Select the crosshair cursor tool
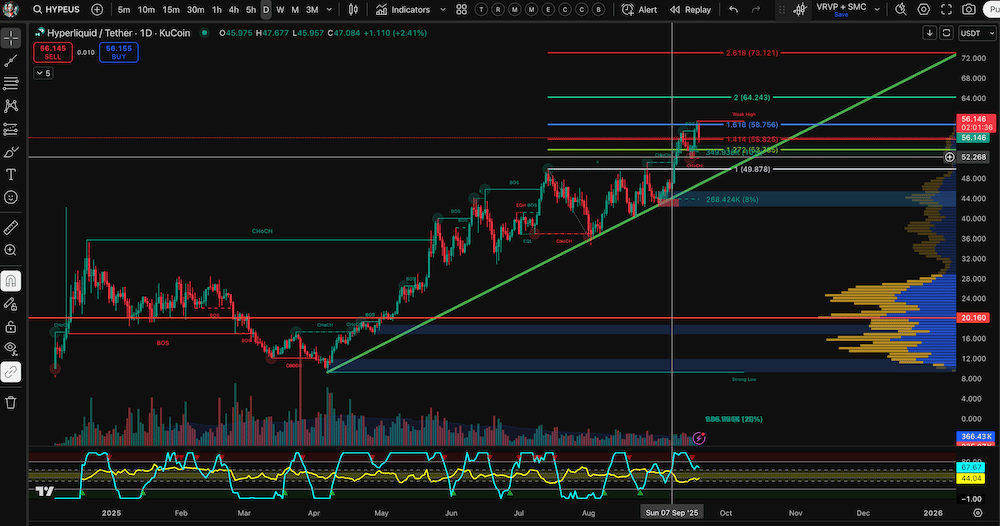The width and height of the screenshot is (1000, 526). coord(11,39)
